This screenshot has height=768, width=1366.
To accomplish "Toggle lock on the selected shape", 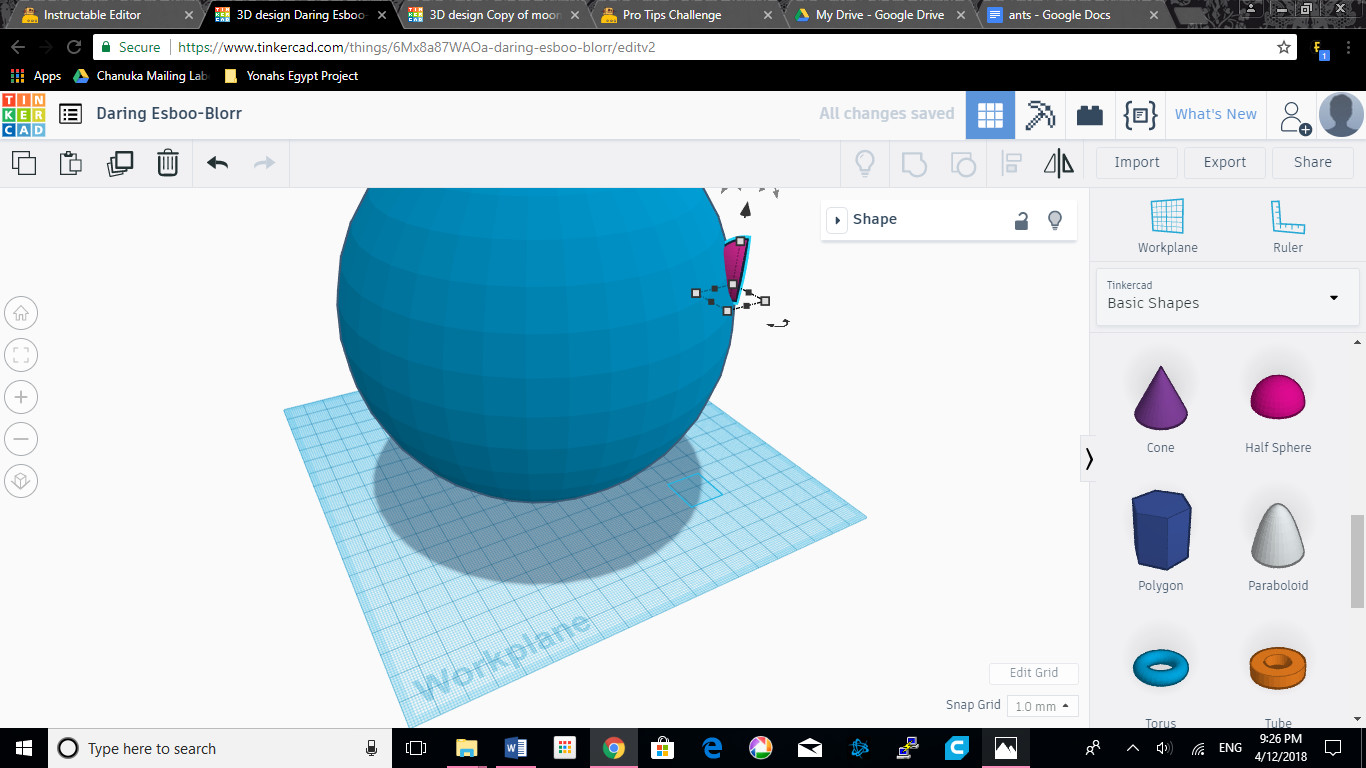I will (x=1021, y=221).
